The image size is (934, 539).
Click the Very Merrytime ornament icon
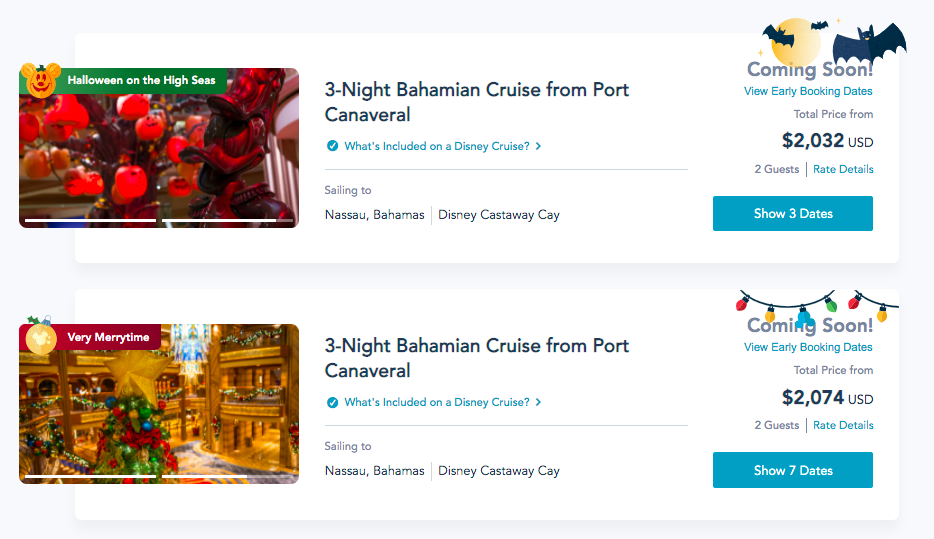(40, 337)
